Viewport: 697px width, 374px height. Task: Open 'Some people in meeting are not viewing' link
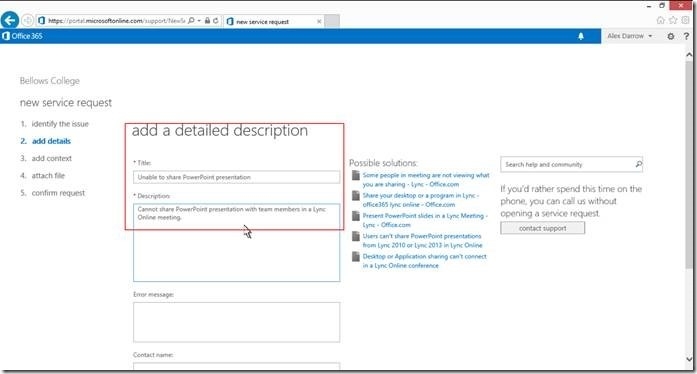(x=426, y=180)
